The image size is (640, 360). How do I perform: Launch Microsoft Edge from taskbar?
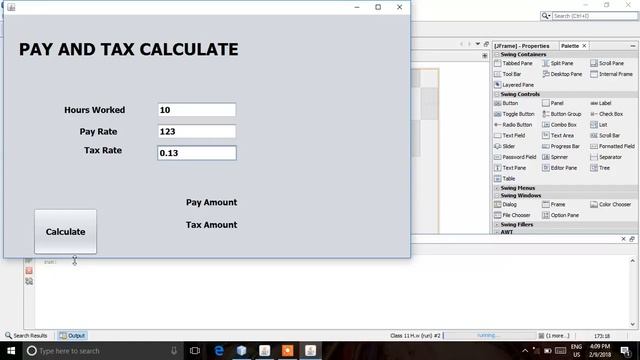(x=219, y=351)
